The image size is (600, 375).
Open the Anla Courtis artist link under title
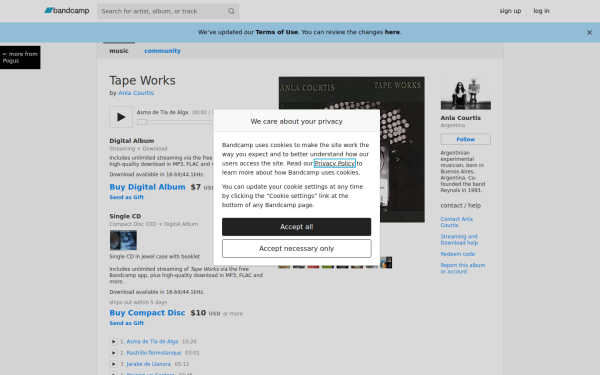tap(136, 93)
